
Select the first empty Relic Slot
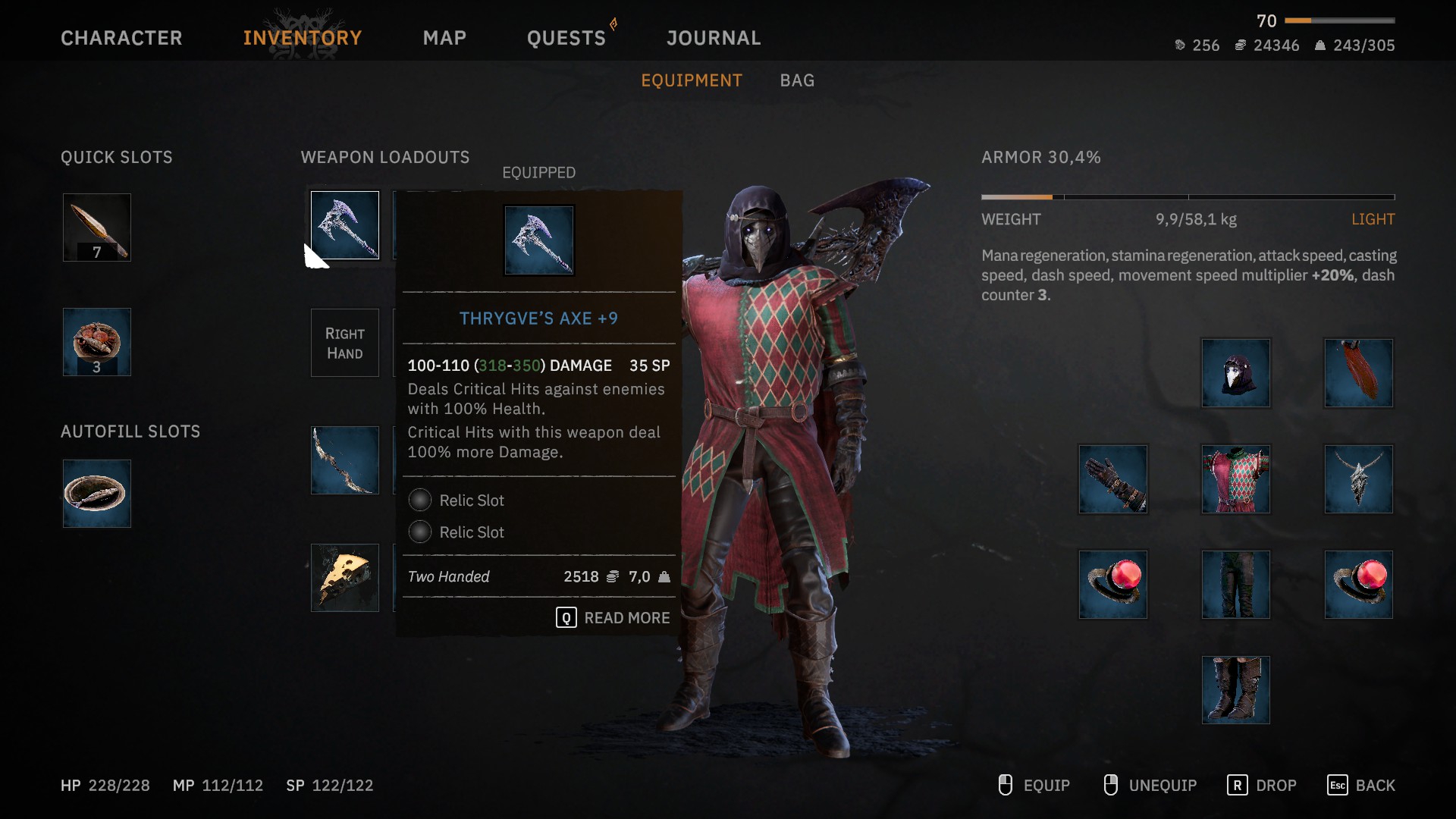(x=457, y=500)
